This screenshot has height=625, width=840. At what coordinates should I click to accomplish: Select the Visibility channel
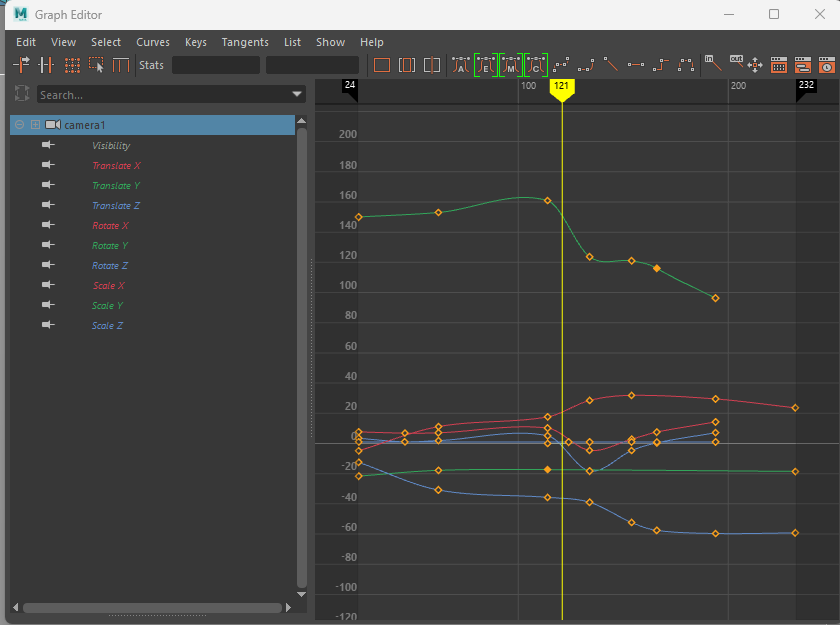tap(111, 145)
